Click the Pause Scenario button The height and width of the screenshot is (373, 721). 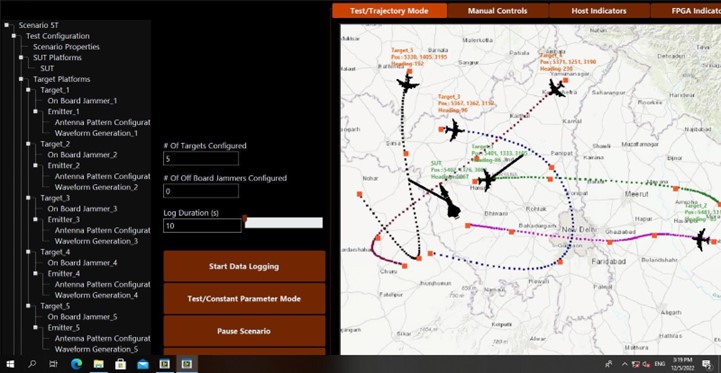pos(244,331)
